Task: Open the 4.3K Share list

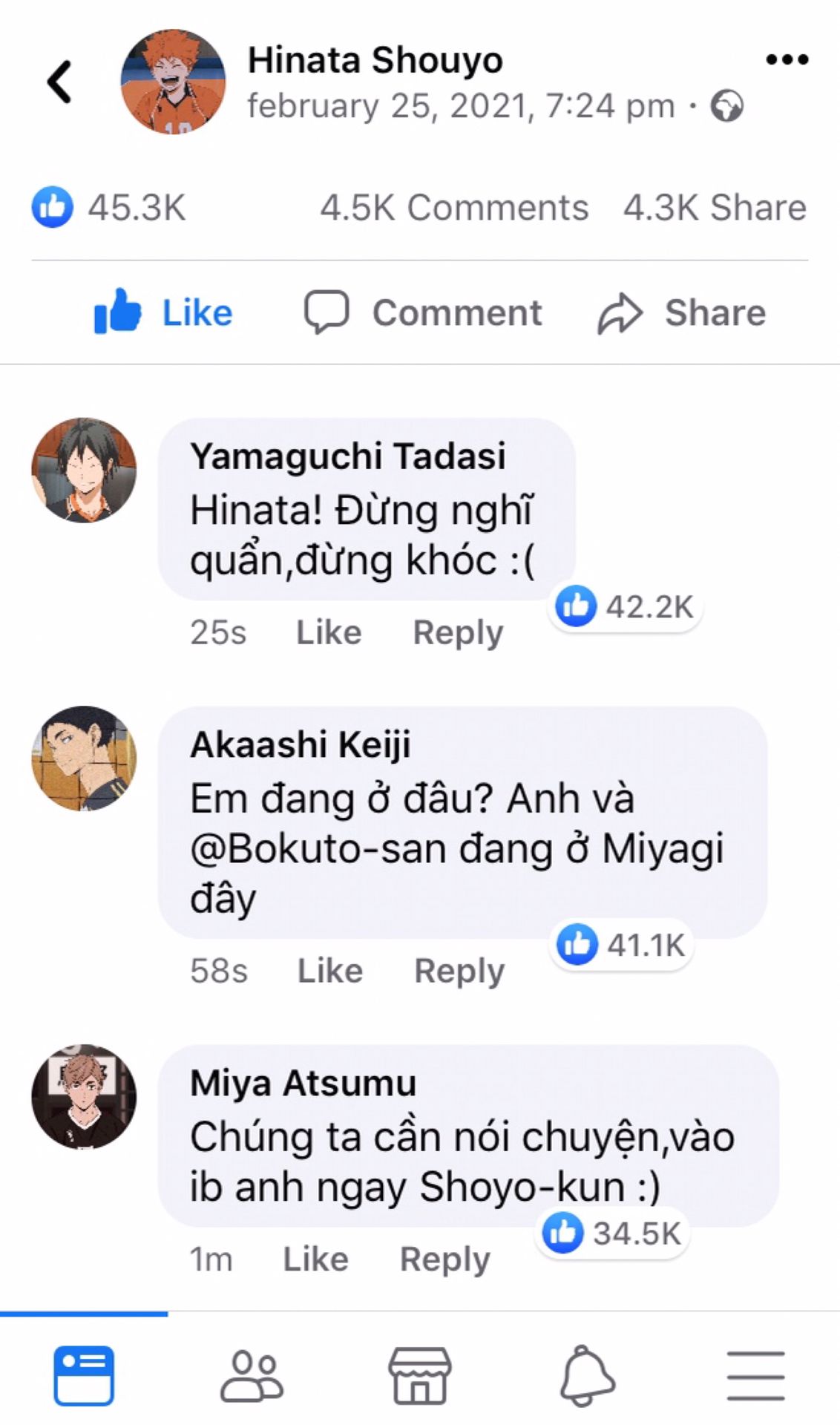Action: click(715, 208)
